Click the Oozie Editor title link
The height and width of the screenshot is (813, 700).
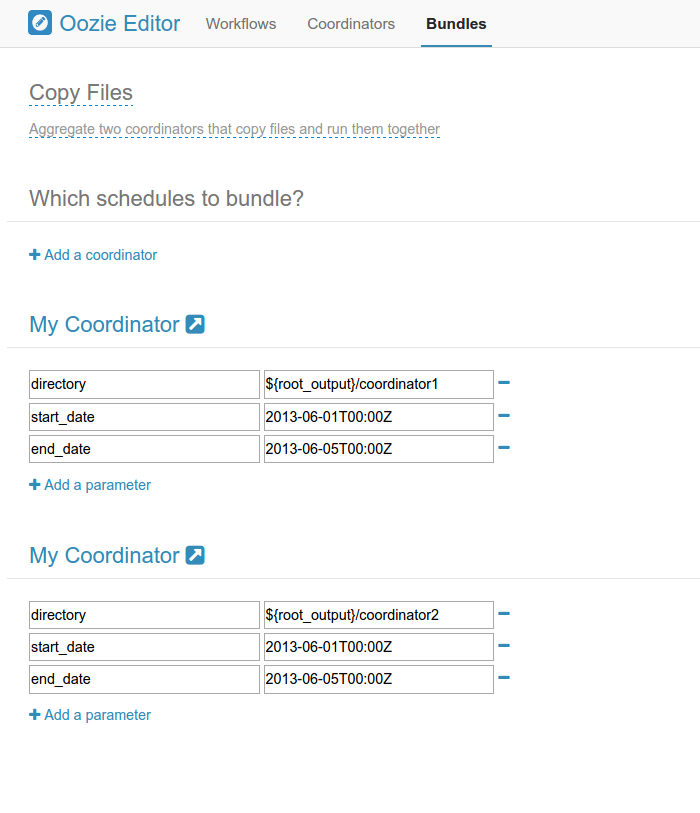click(120, 23)
